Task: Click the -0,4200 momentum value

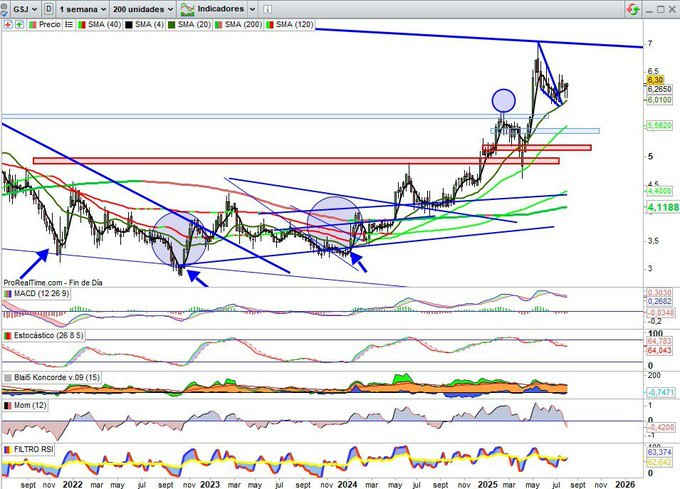Action: tap(660, 428)
